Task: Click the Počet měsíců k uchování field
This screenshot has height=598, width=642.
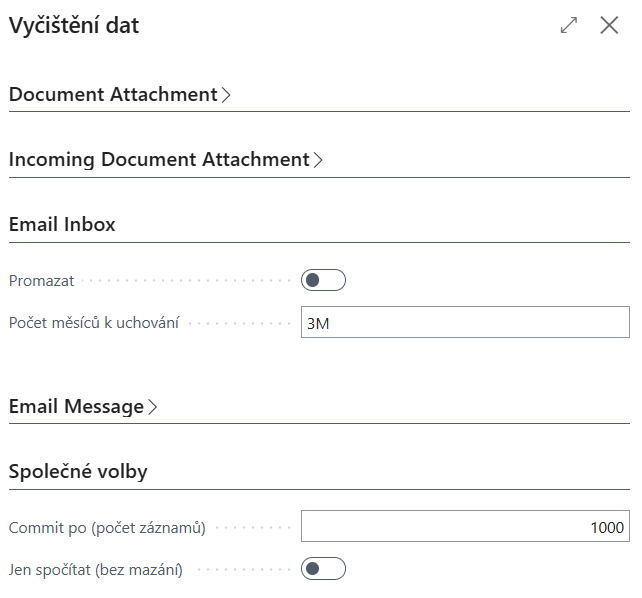Action: click(465, 322)
